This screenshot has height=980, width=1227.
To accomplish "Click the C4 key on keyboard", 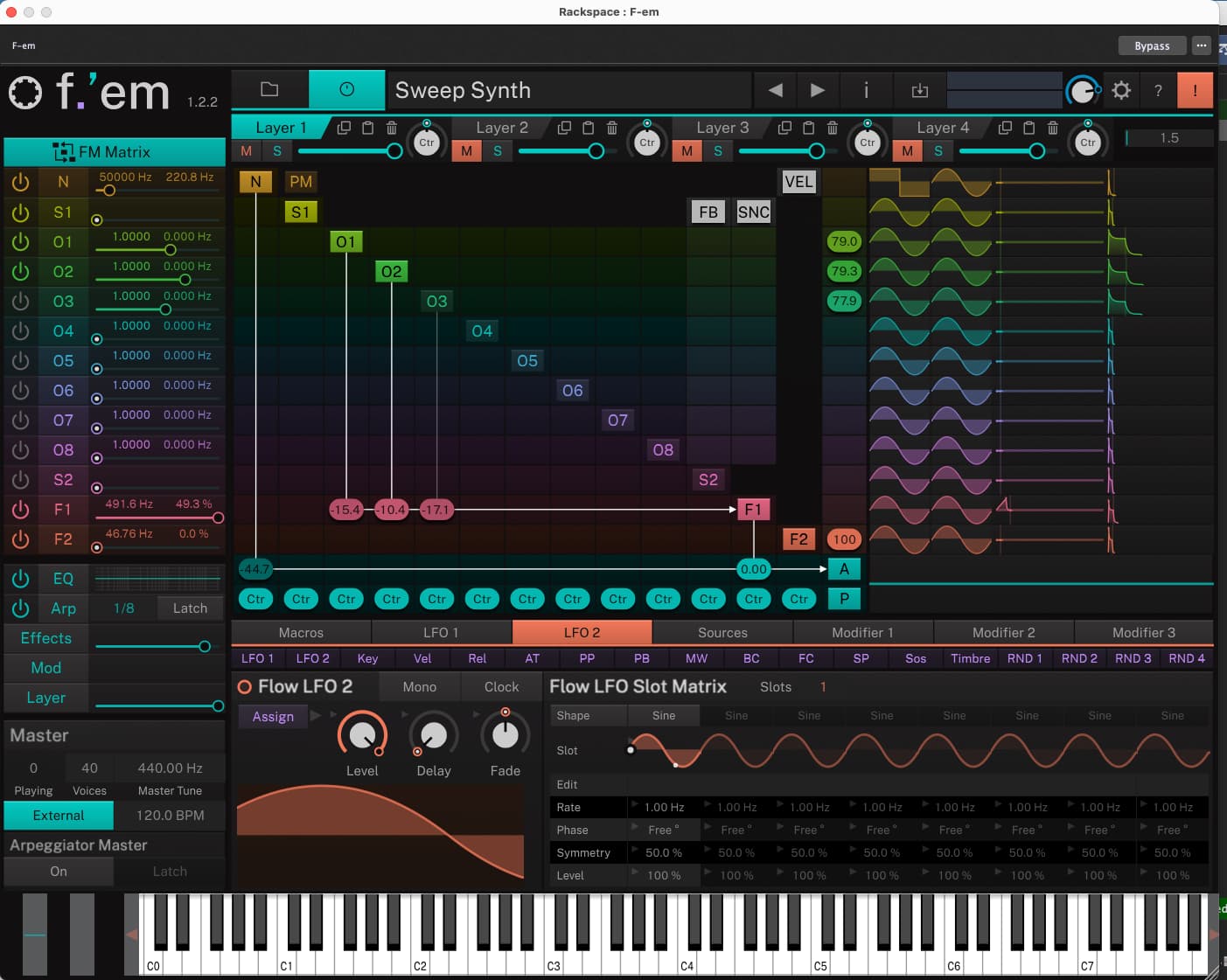I will click(x=688, y=962).
